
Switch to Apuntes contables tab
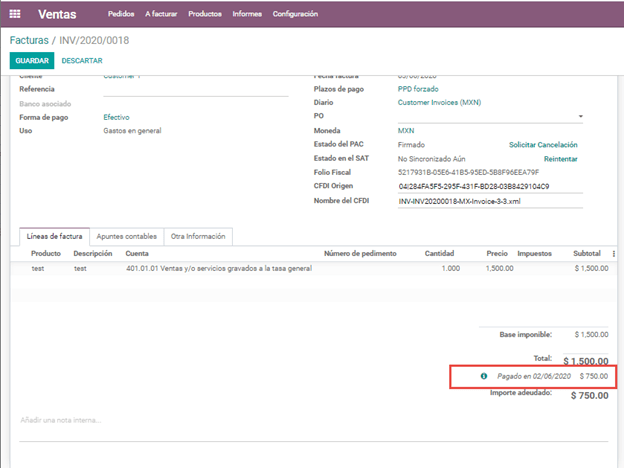click(126, 237)
